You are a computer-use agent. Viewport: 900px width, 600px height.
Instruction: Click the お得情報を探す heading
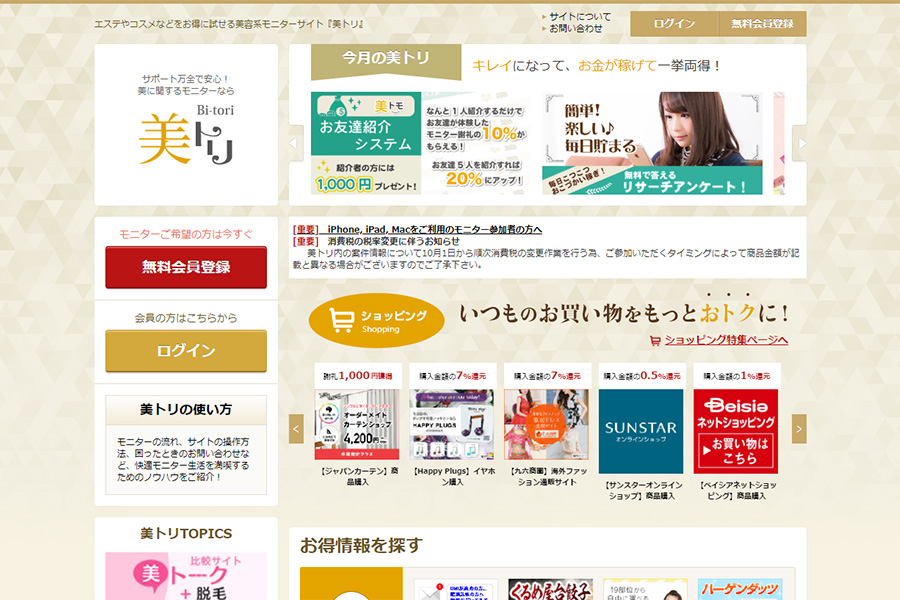pyautogui.click(x=361, y=545)
